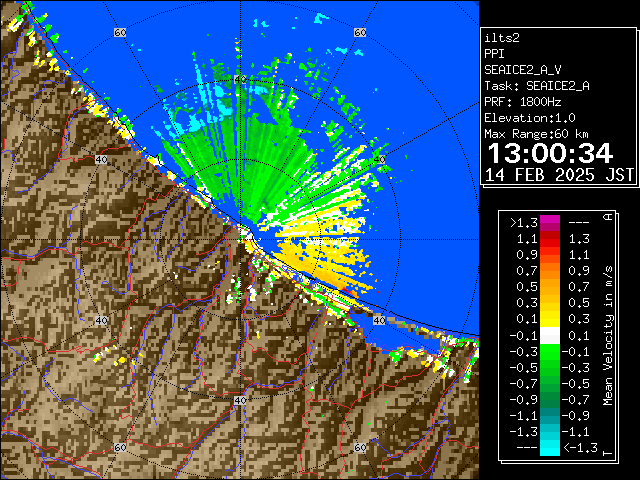Click the "Max Range:60 km" line
The width and height of the screenshot is (640, 480).
pos(536,134)
